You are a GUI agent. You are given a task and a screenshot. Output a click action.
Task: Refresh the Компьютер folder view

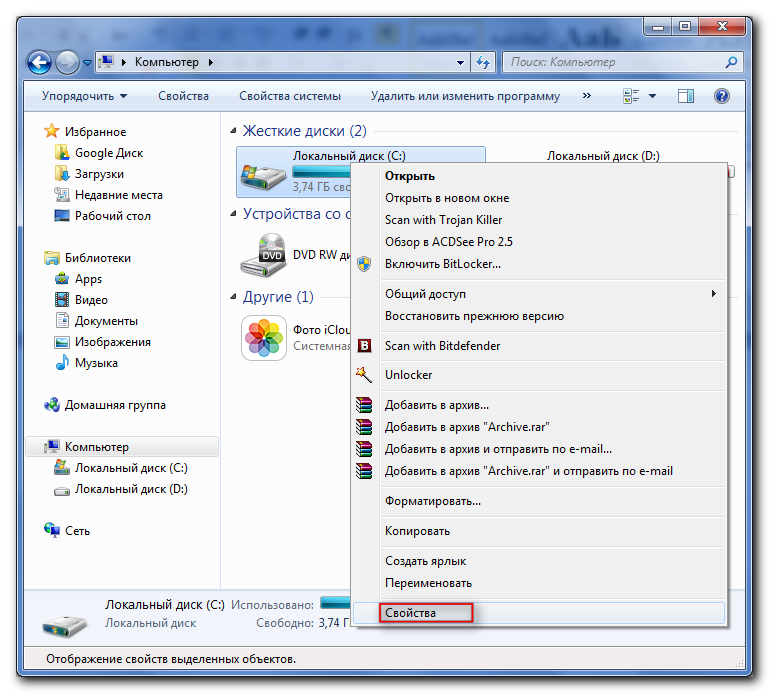[x=483, y=62]
